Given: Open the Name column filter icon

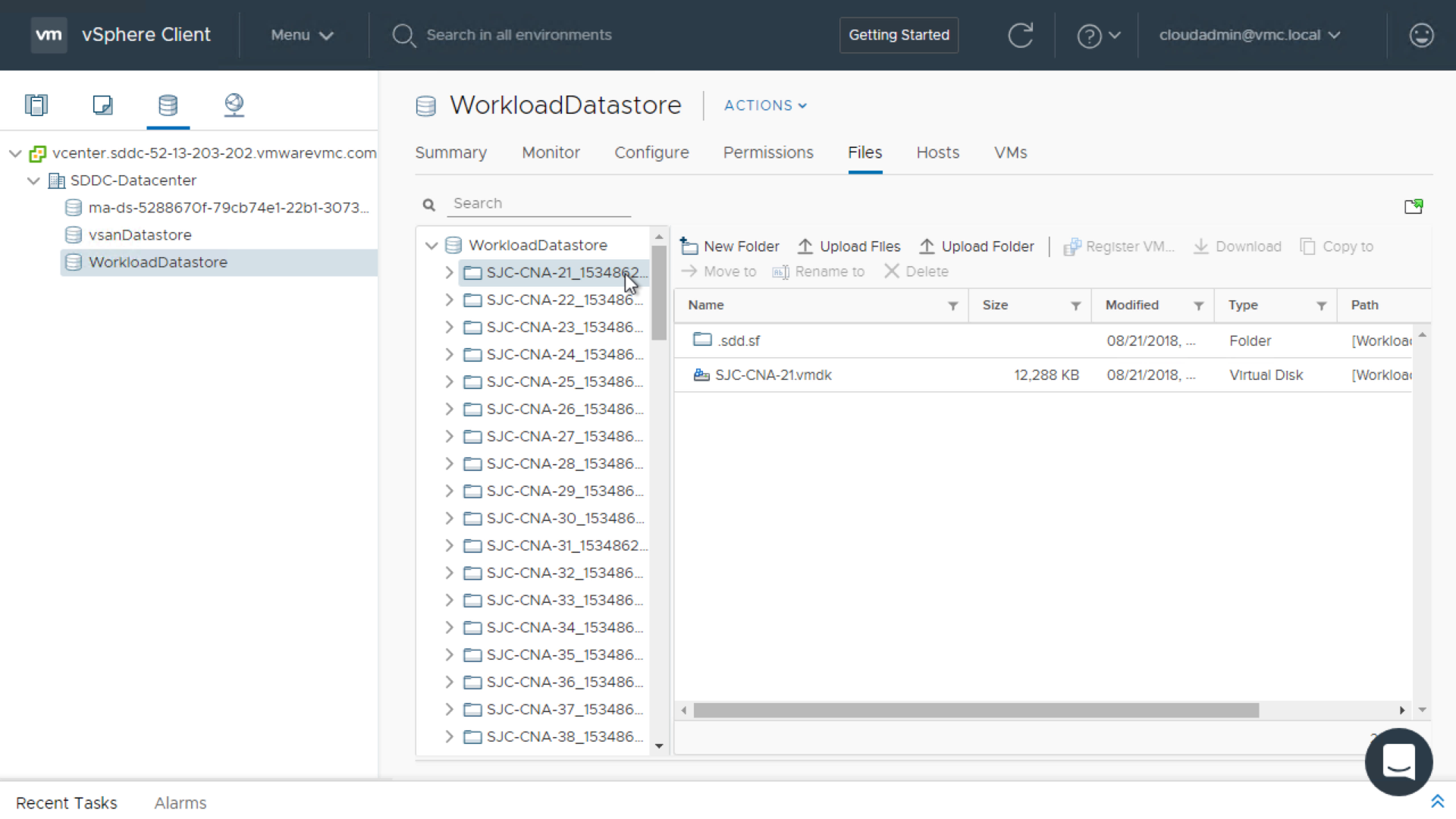Looking at the screenshot, I should click(952, 306).
